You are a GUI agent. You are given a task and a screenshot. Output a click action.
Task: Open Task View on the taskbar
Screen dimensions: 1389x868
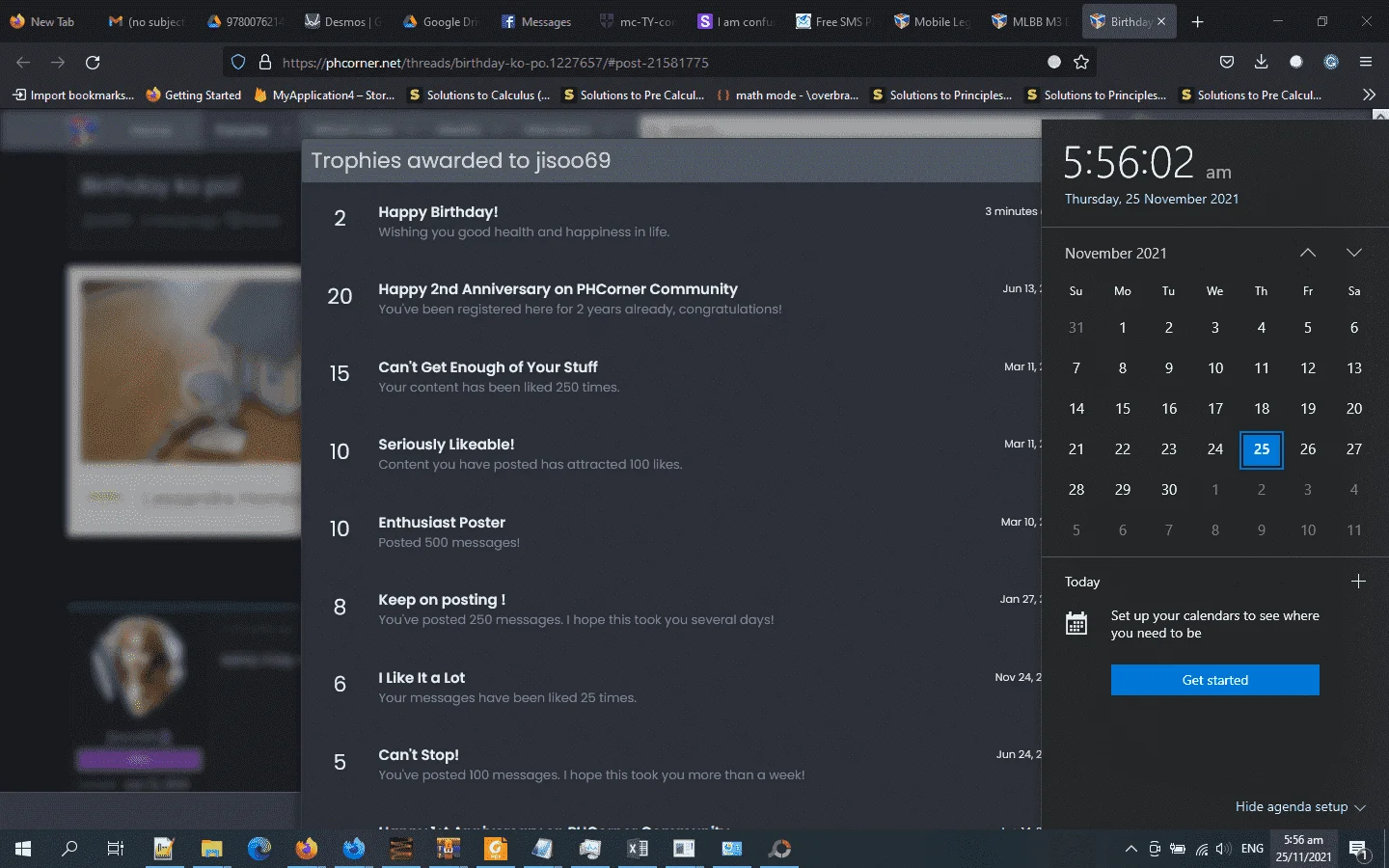coord(116,849)
